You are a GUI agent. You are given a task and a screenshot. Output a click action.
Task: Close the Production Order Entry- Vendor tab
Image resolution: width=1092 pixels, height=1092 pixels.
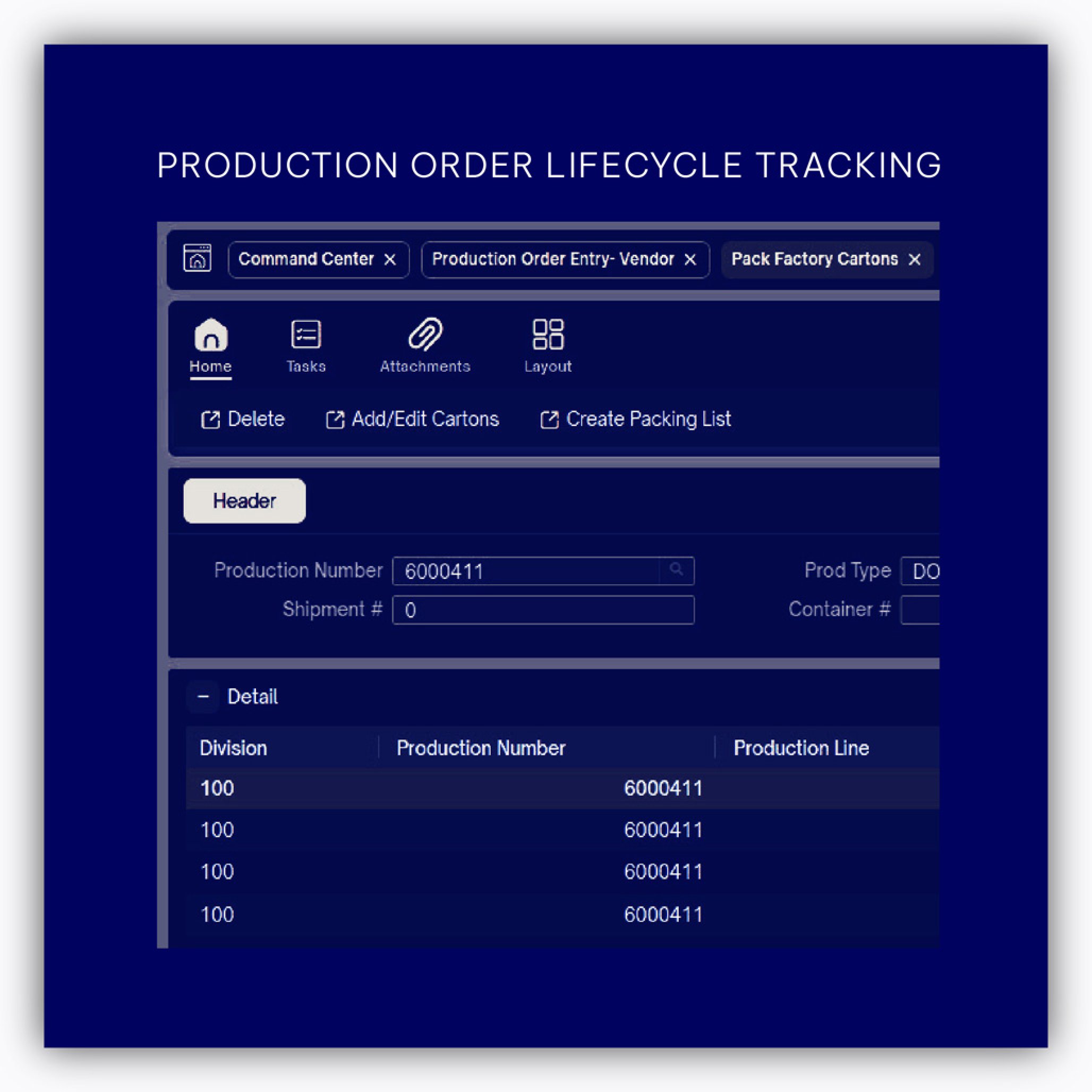(x=690, y=259)
